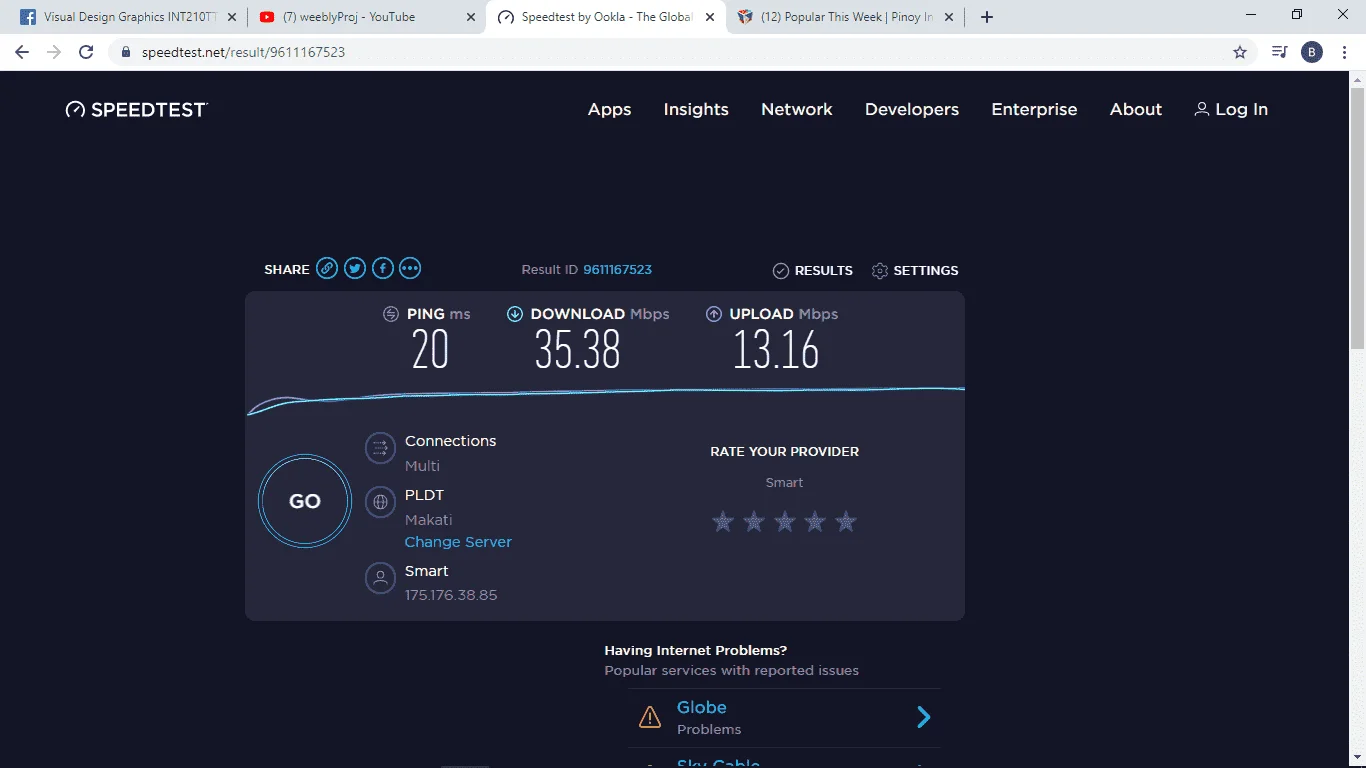Copy the result link via share link icon

click(x=327, y=268)
